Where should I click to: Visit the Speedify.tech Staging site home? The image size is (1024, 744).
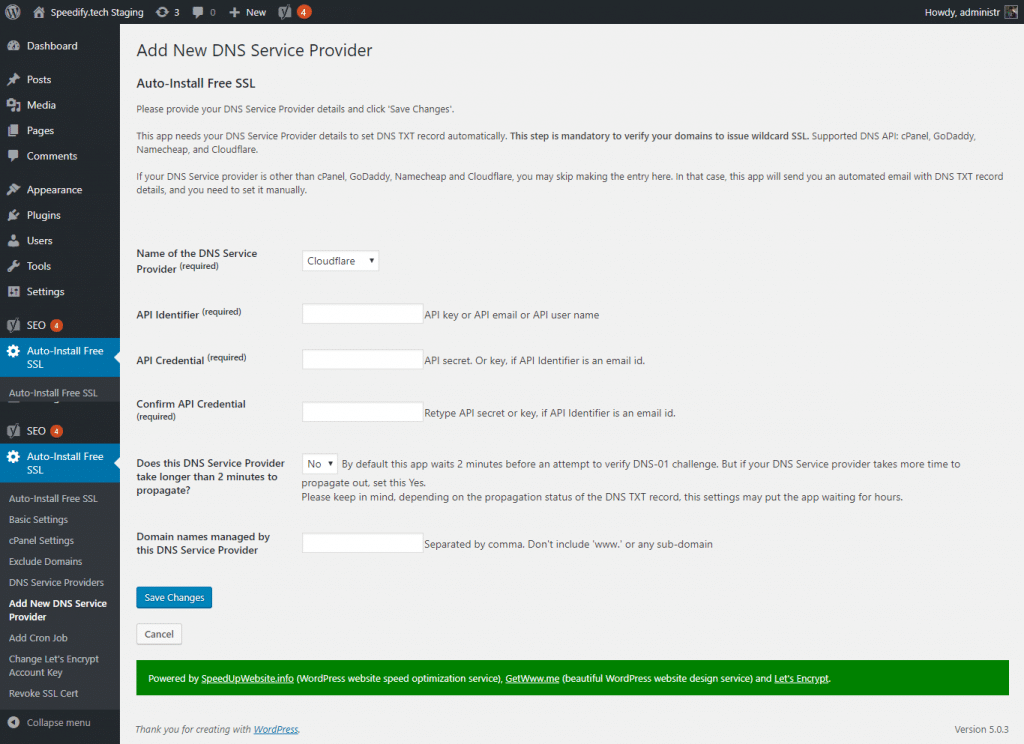click(88, 12)
